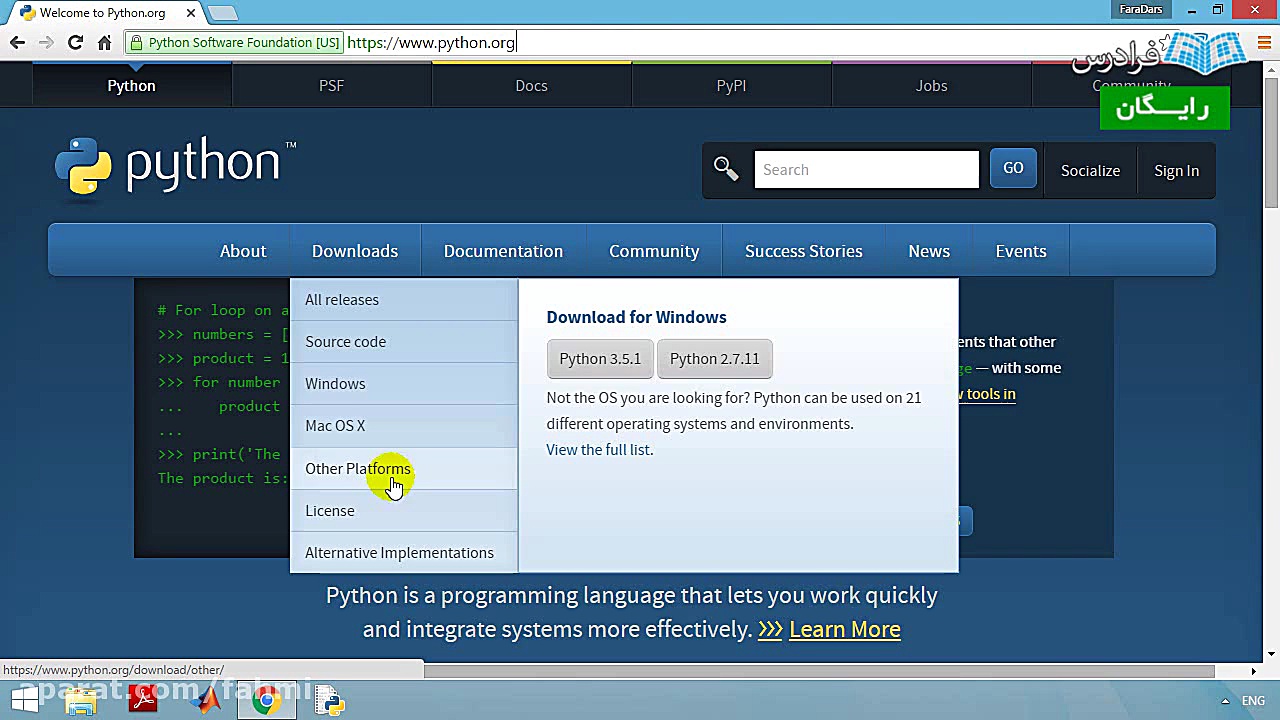The width and height of the screenshot is (1280, 720).
Task: Select the PyPI top navigation tab
Action: tap(732, 85)
